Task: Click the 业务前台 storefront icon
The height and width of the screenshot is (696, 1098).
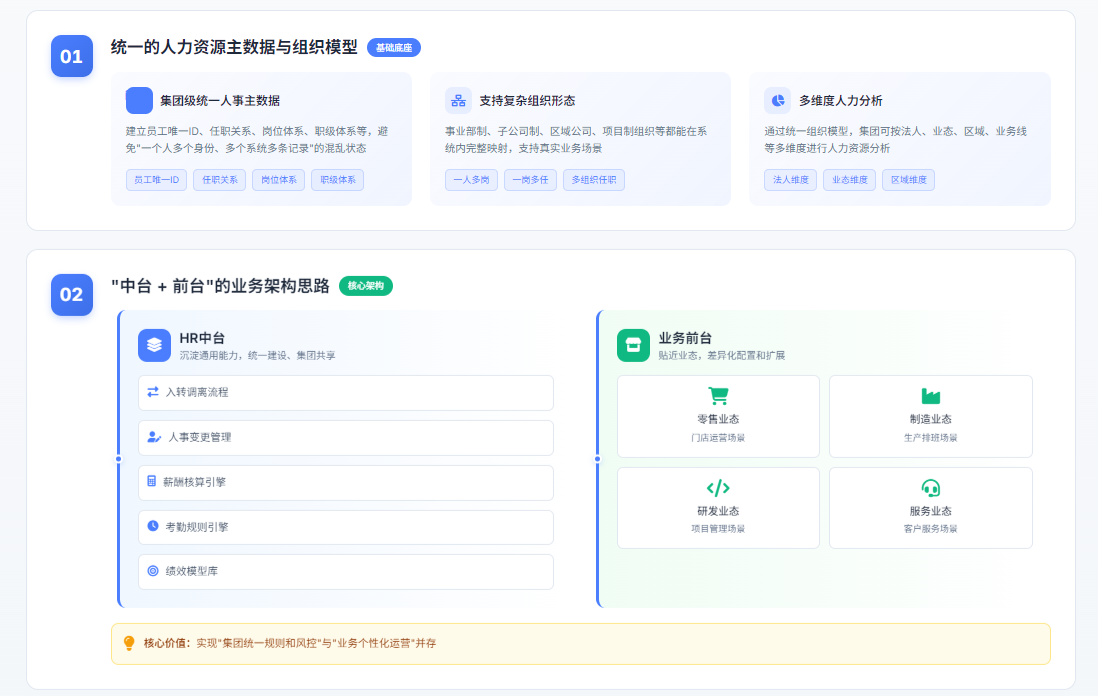Action: 633,345
